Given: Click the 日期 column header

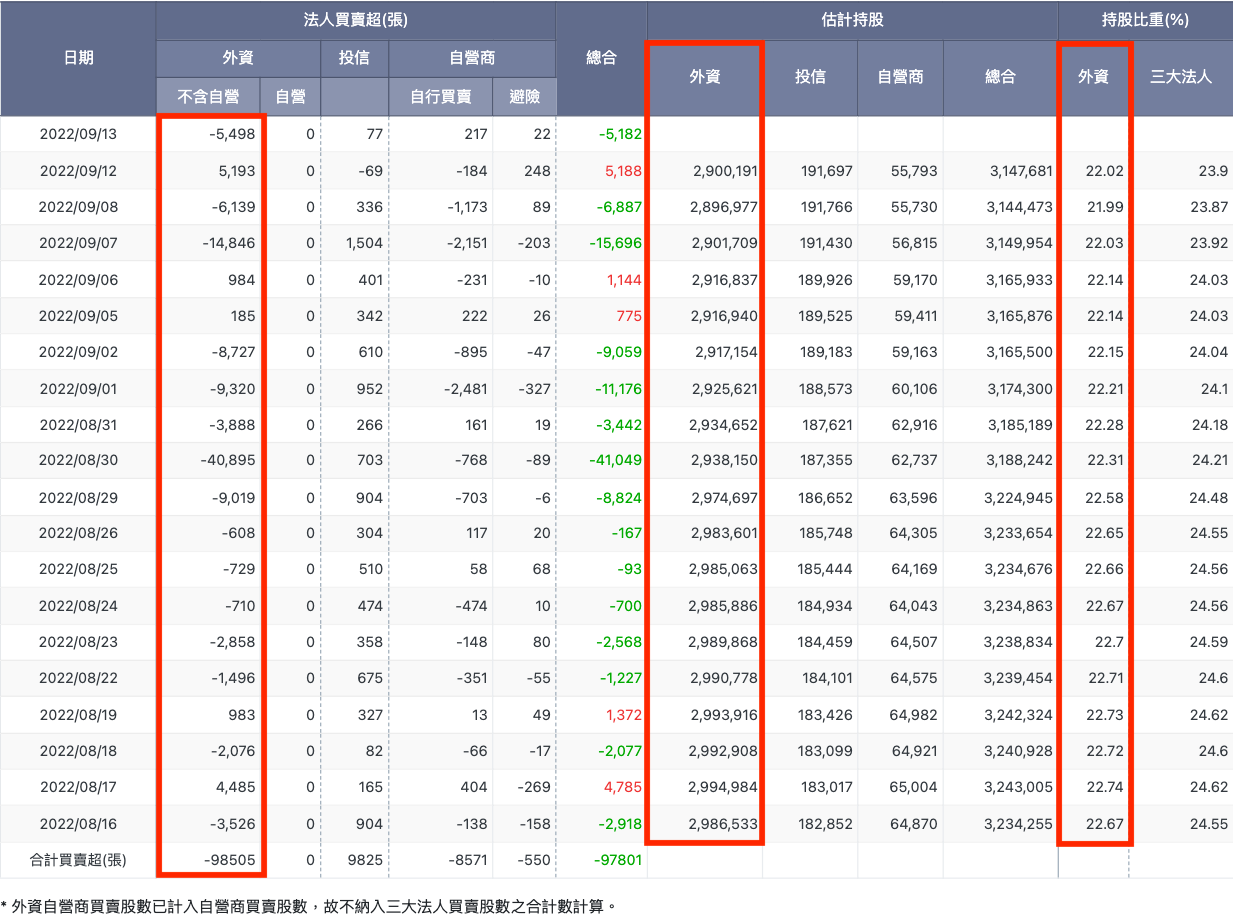Looking at the screenshot, I should (x=77, y=58).
